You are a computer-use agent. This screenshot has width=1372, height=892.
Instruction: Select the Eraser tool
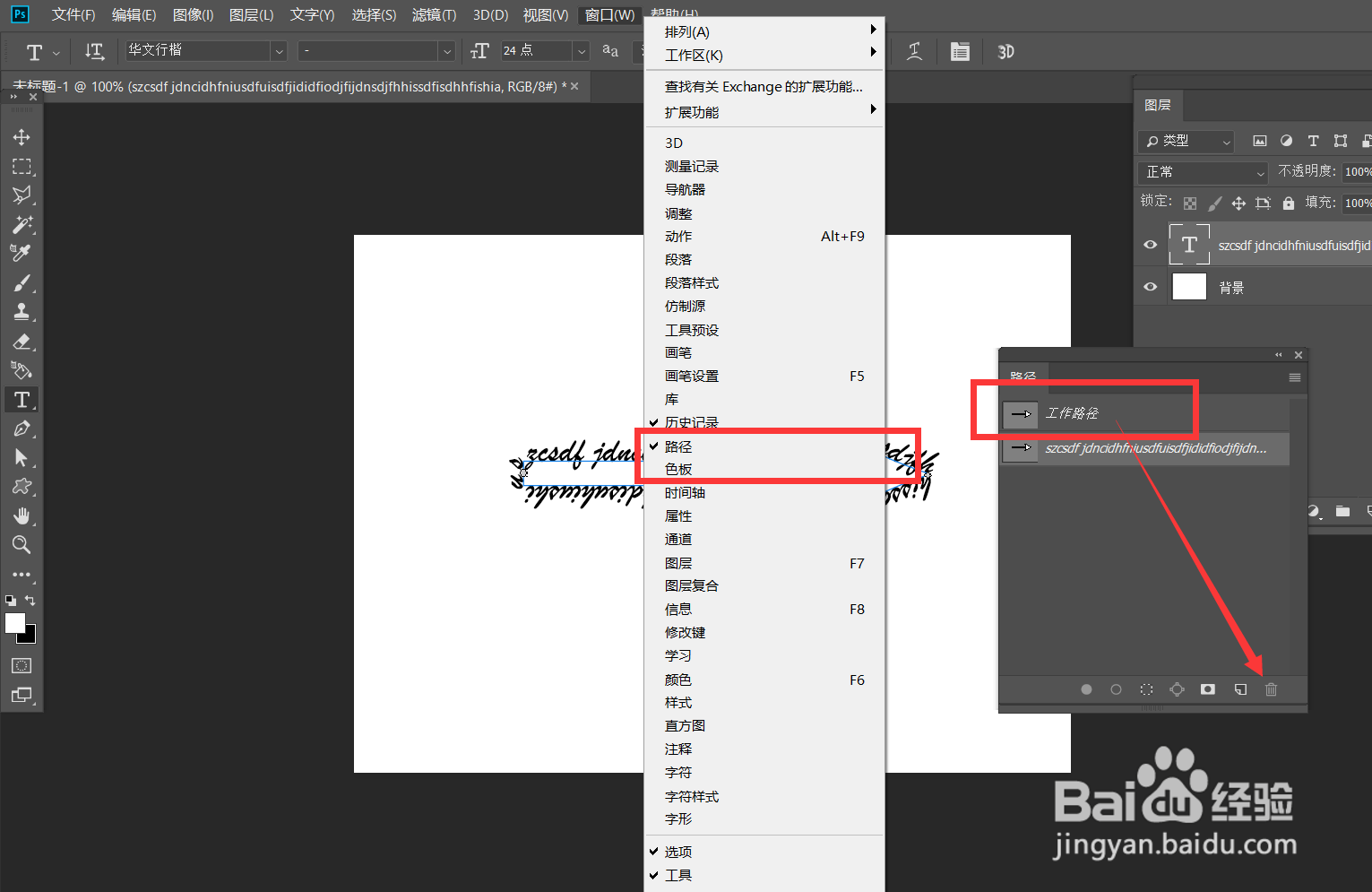(22, 342)
